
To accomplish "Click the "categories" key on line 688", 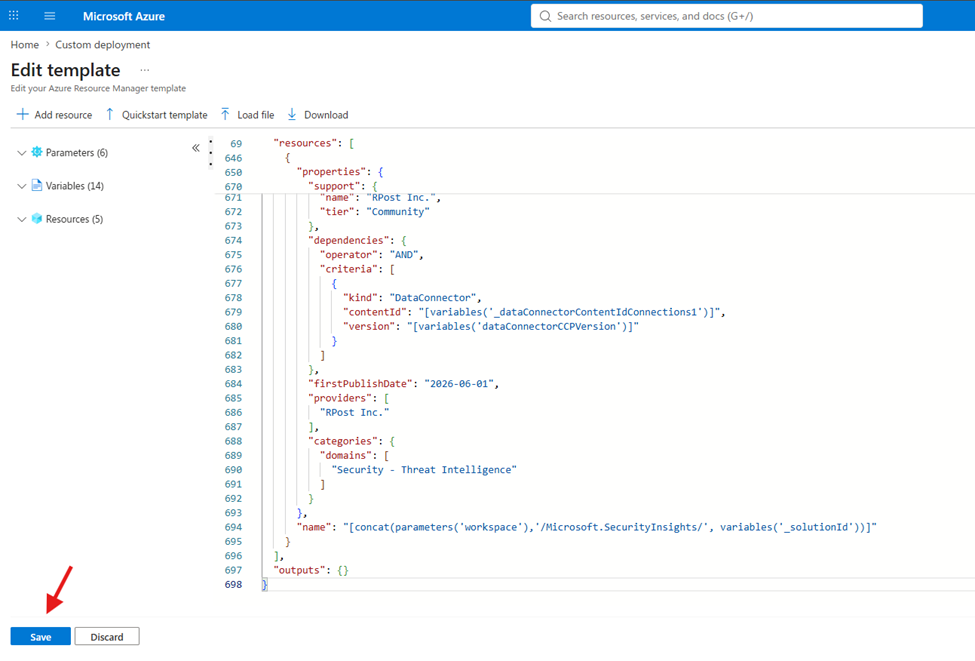I will click(343, 441).
